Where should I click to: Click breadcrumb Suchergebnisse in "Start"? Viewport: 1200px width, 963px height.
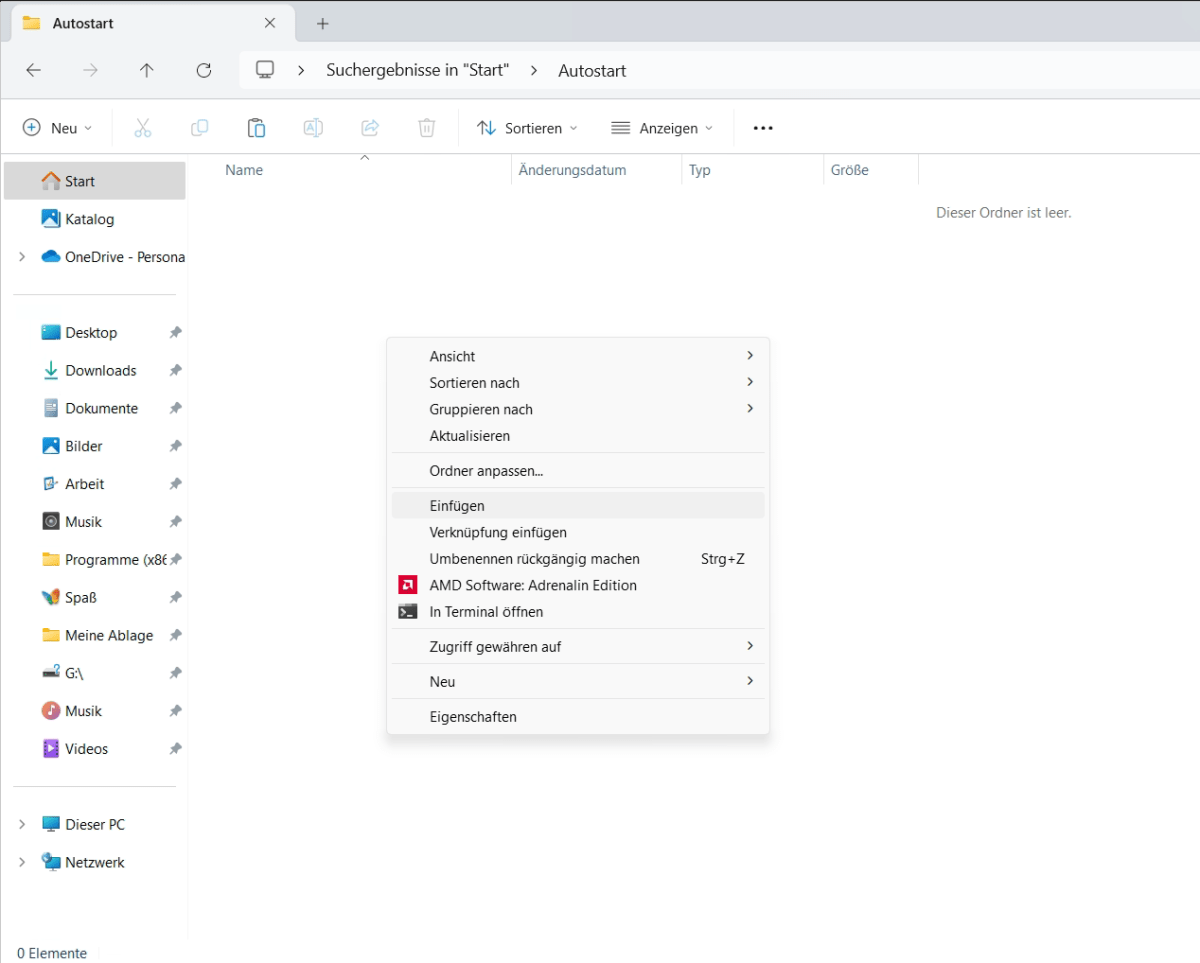click(x=417, y=70)
